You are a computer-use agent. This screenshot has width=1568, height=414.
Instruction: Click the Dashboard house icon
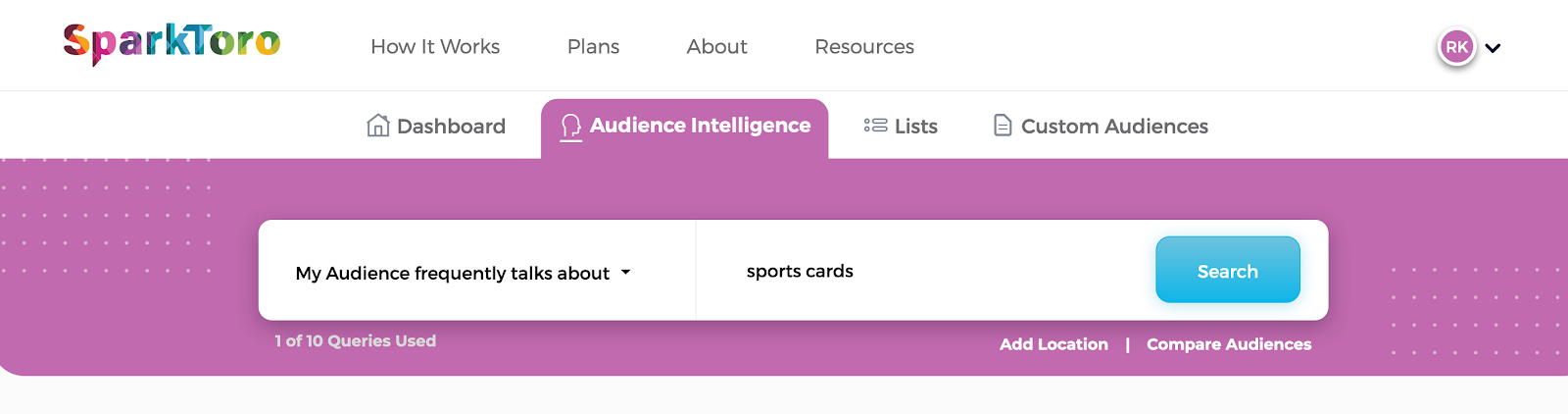coord(377,126)
